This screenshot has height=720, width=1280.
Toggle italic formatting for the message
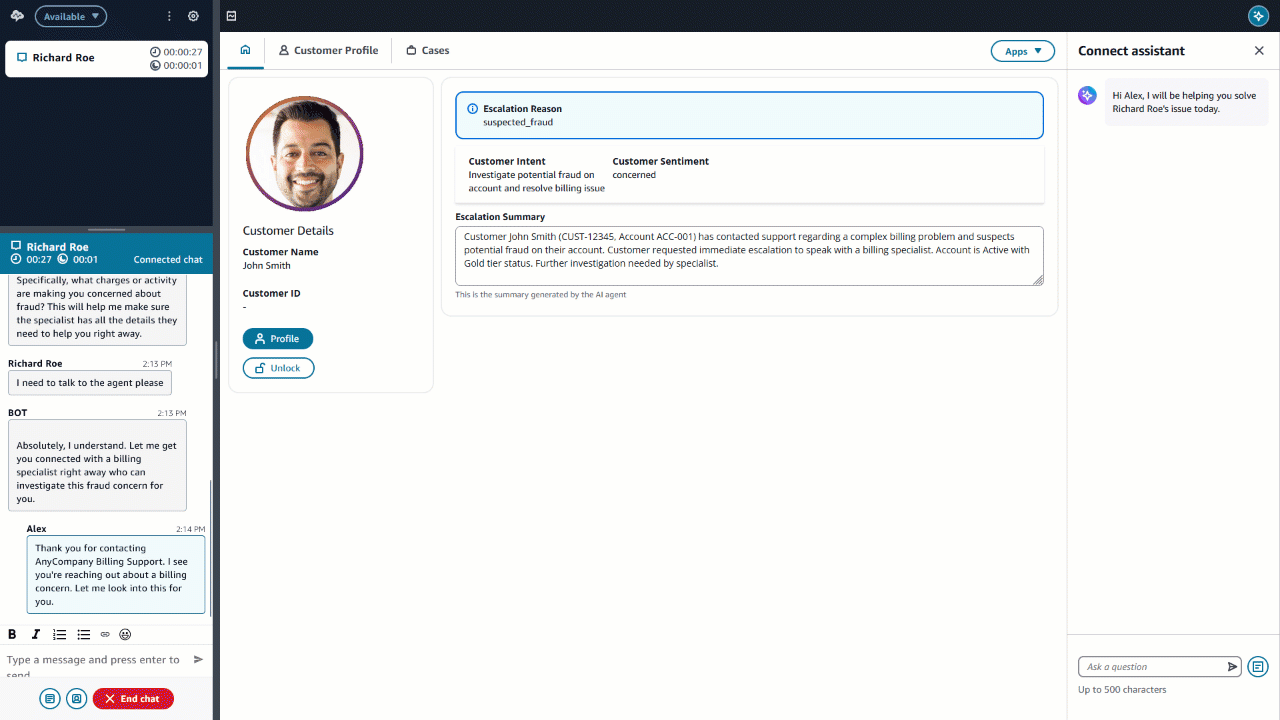point(35,634)
